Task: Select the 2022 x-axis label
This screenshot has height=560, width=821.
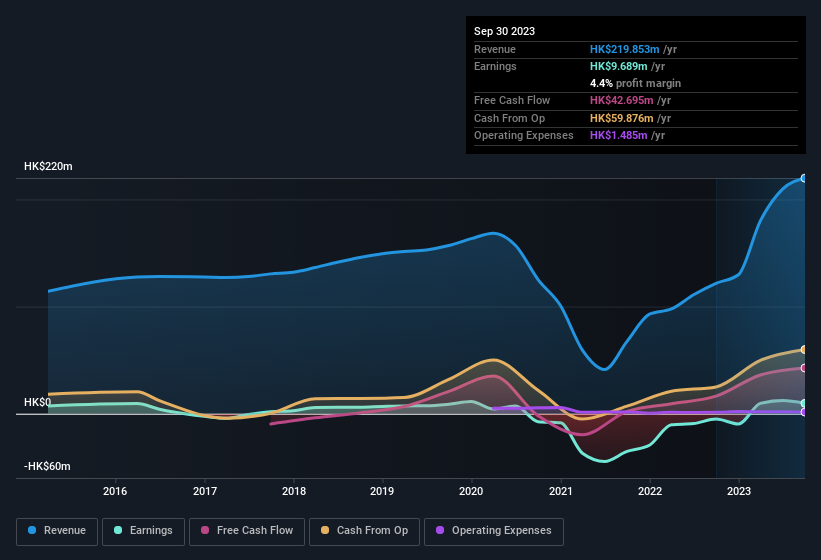Action: coord(650,491)
